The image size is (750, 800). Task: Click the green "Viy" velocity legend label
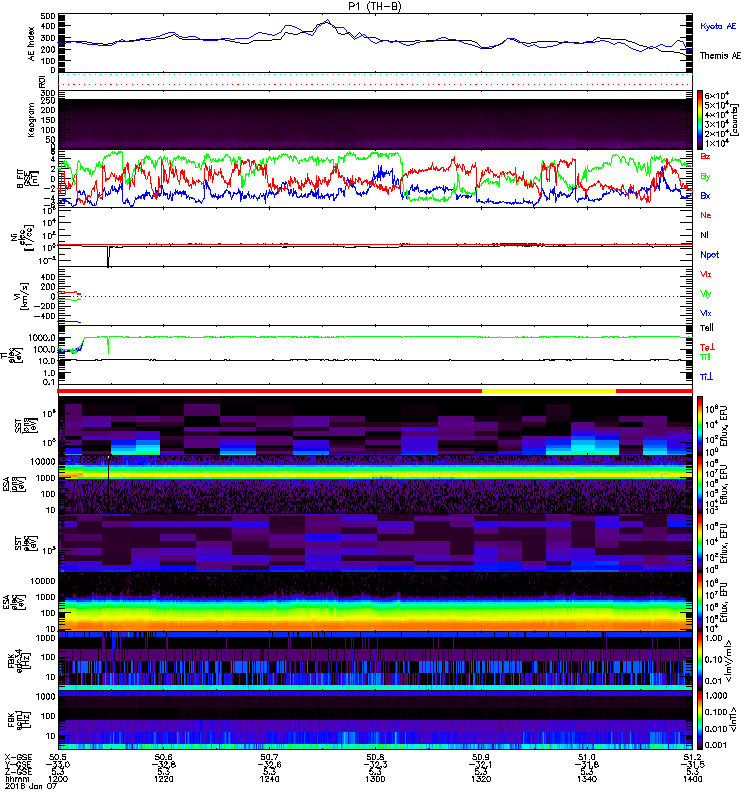(x=705, y=294)
